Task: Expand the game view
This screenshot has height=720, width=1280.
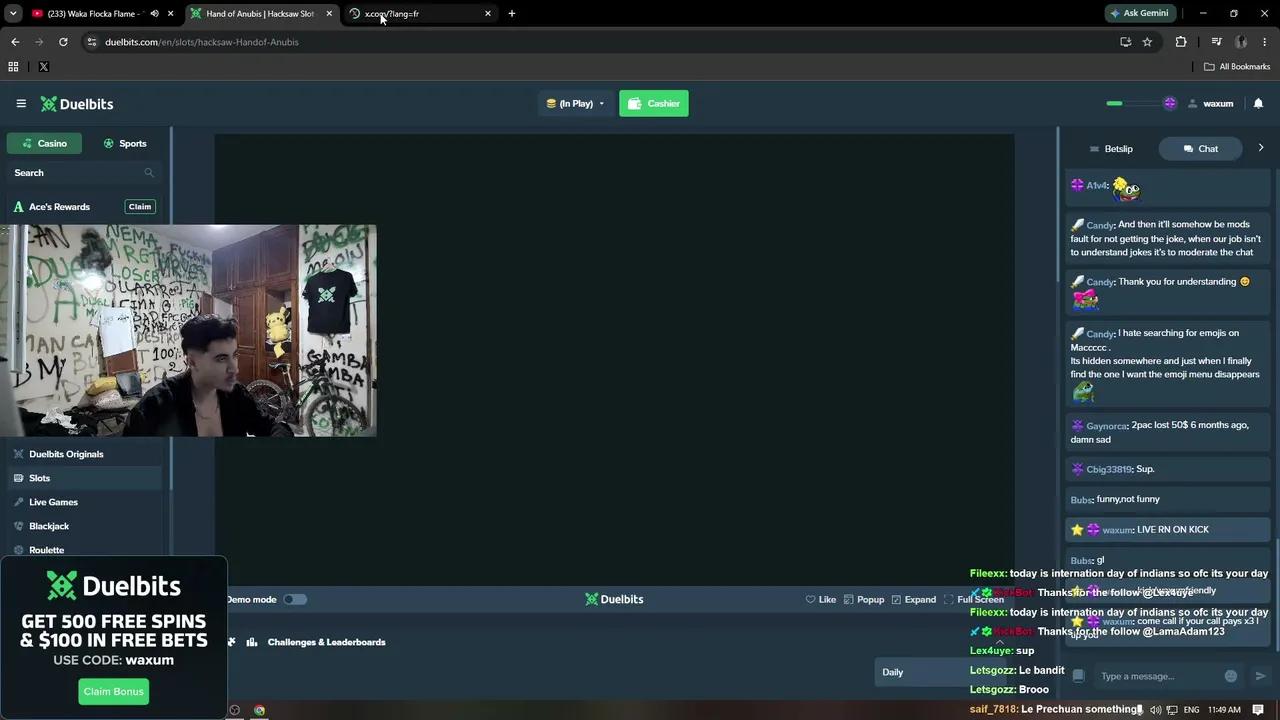Action: tap(914, 600)
